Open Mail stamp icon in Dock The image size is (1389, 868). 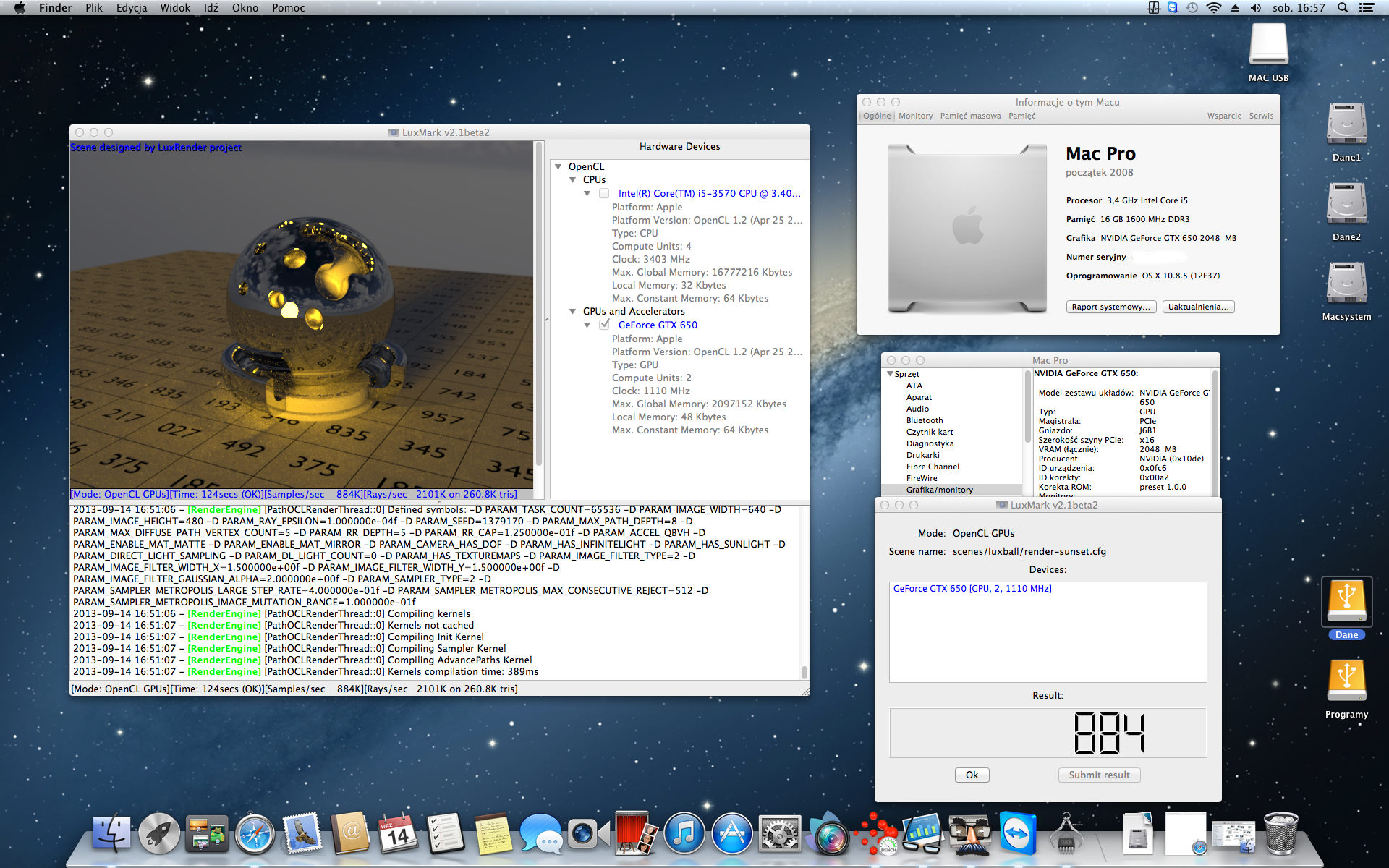point(302,834)
